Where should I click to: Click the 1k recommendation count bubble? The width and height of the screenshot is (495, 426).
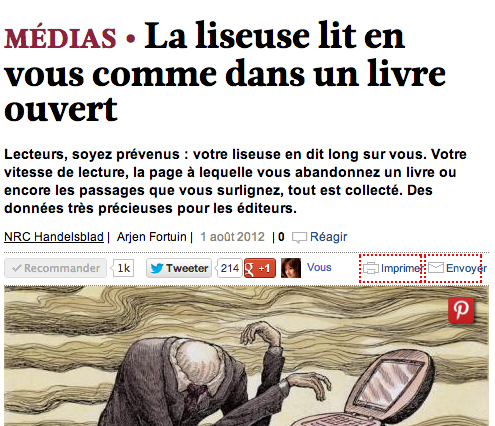click(x=123, y=268)
